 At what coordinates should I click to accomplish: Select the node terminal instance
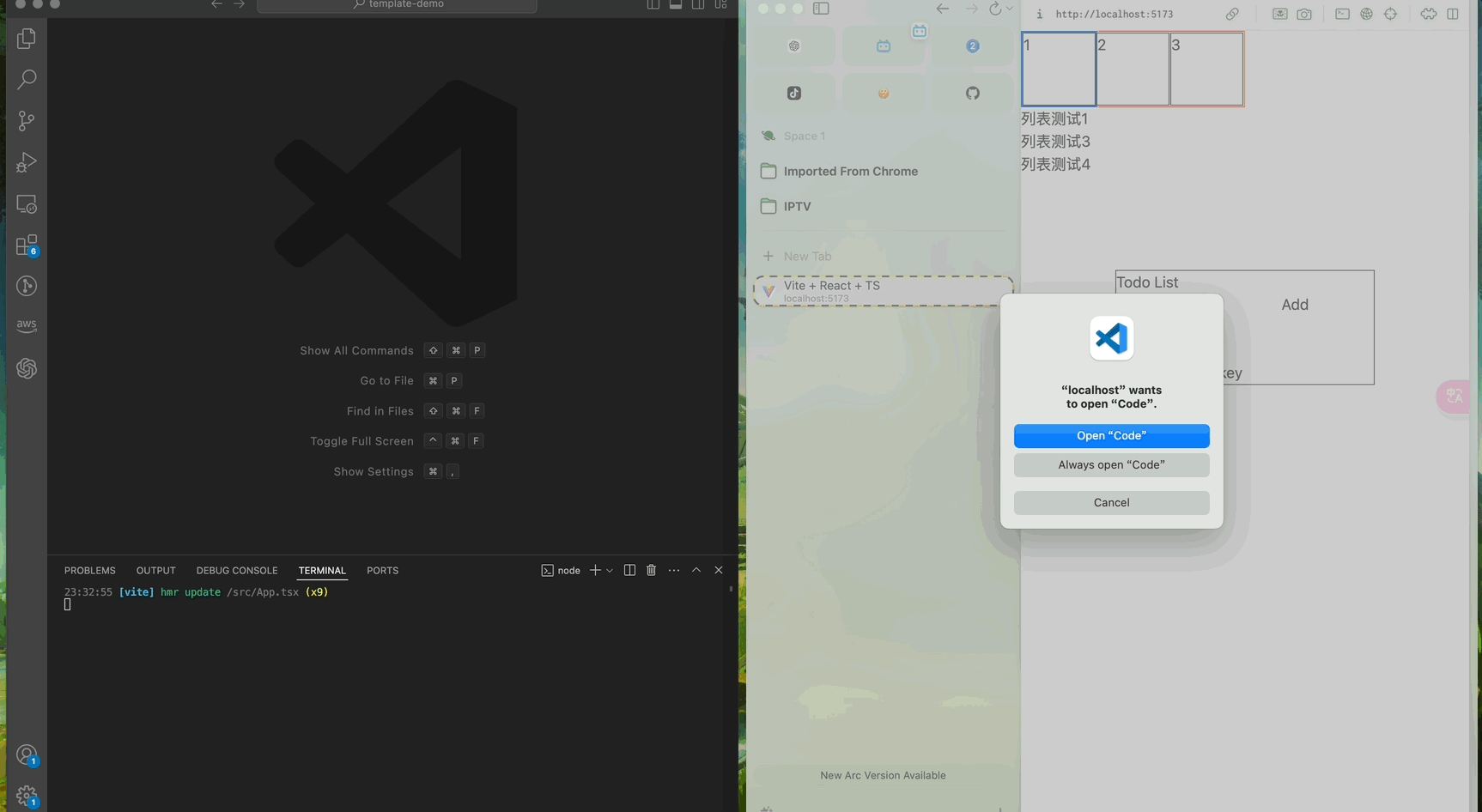(x=561, y=571)
